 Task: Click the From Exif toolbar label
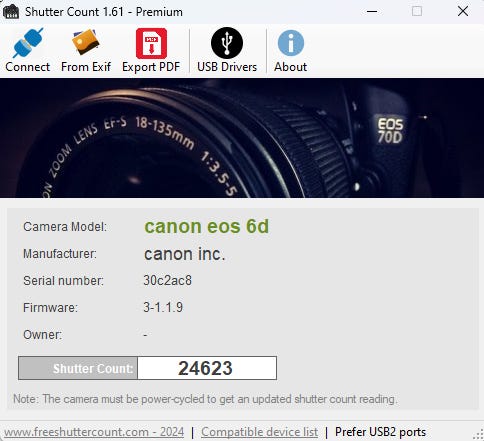point(86,67)
